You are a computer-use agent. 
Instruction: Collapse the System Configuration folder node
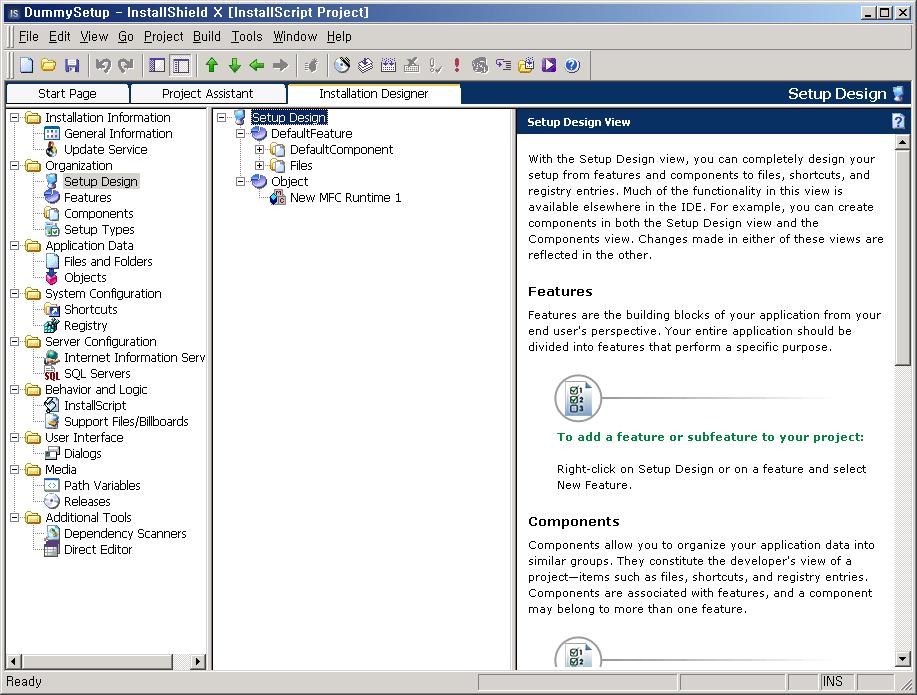[15, 294]
